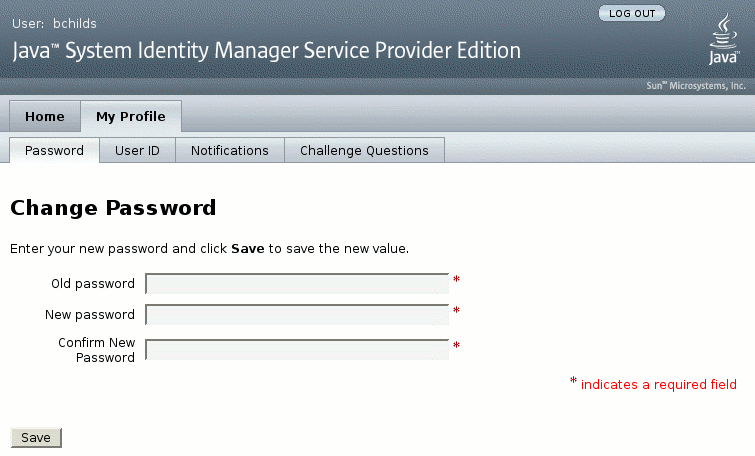Open the Challenge Questions subtab

pos(364,151)
